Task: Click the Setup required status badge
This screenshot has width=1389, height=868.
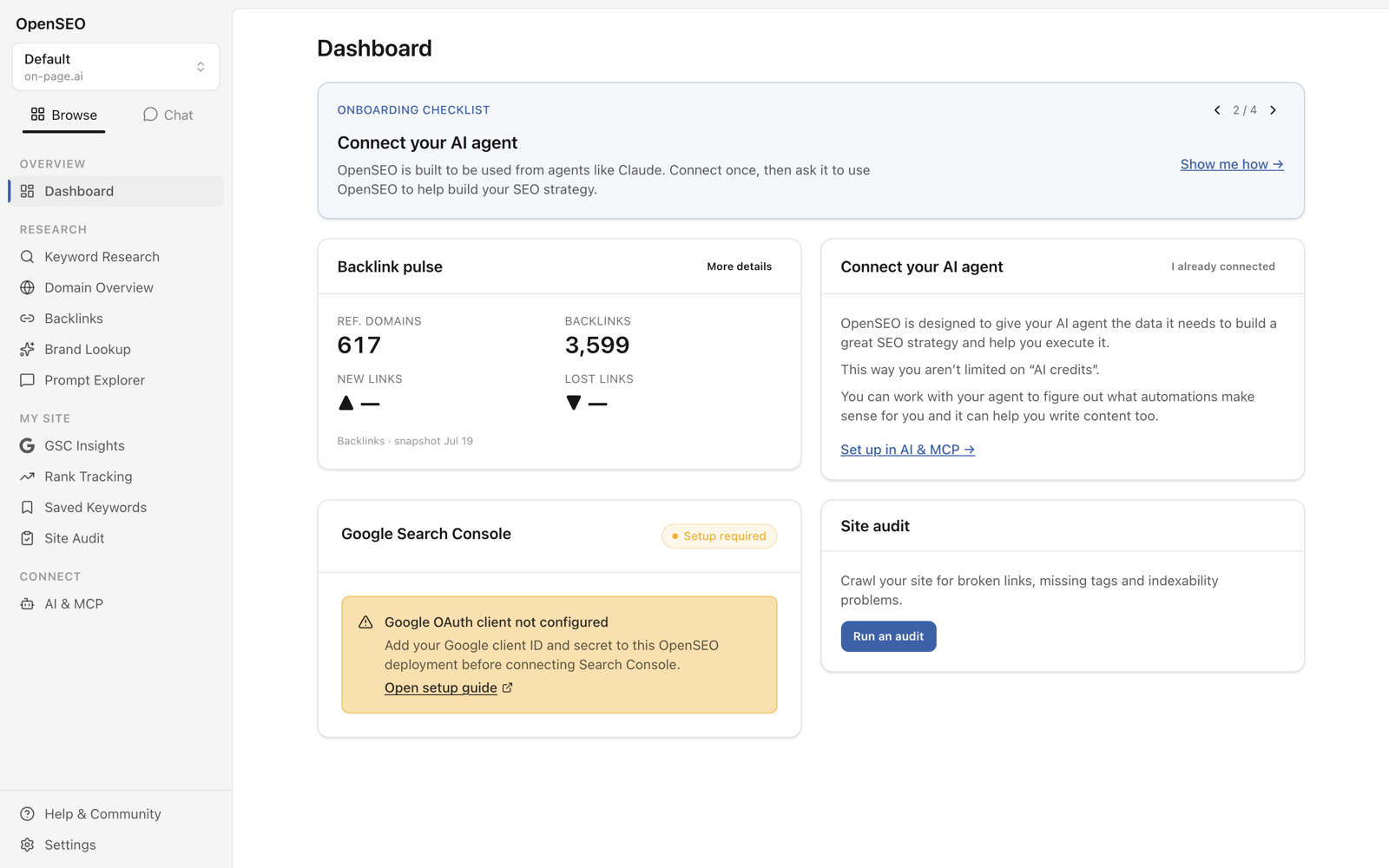Action: click(720, 536)
